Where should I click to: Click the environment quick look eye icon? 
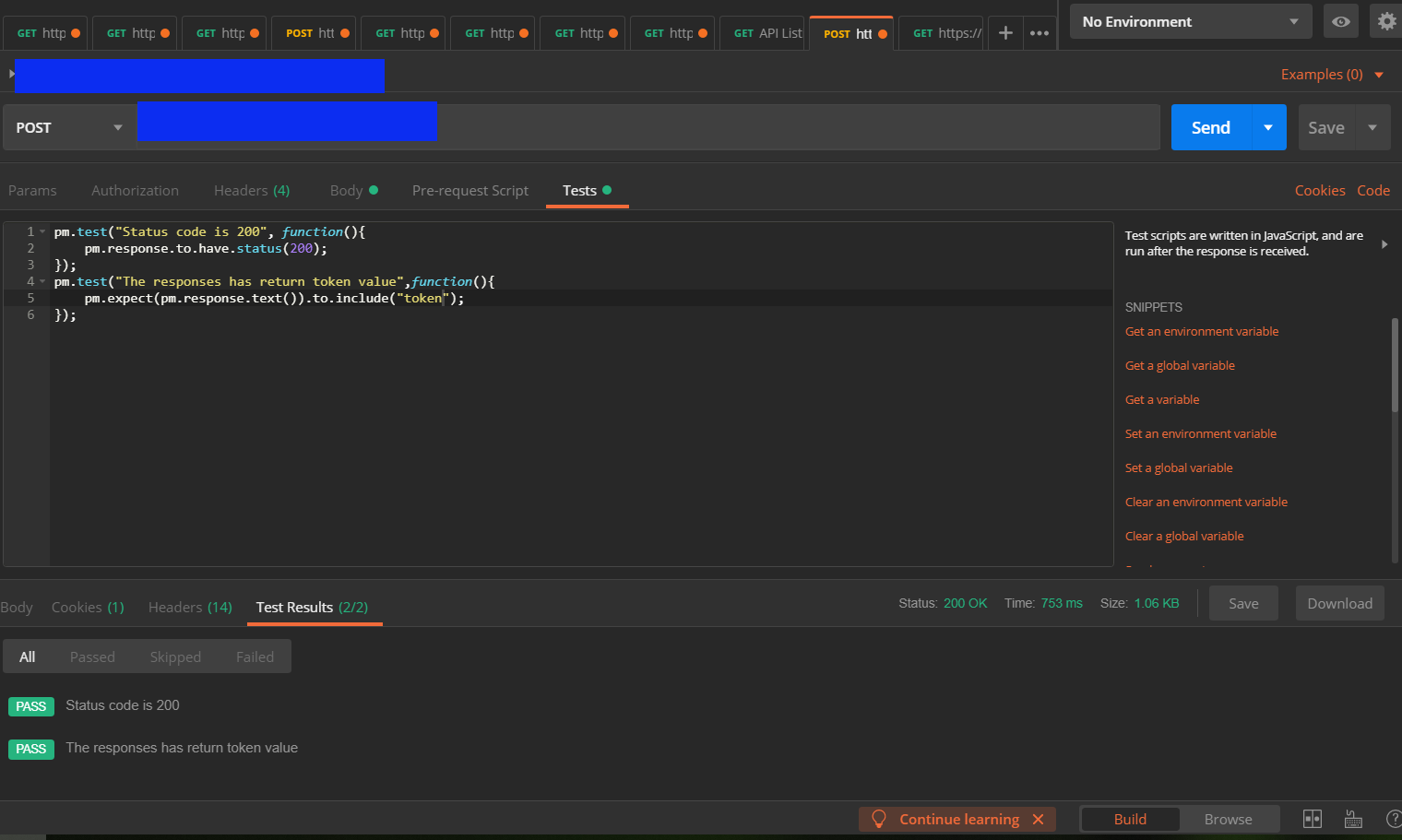pyautogui.click(x=1340, y=21)
